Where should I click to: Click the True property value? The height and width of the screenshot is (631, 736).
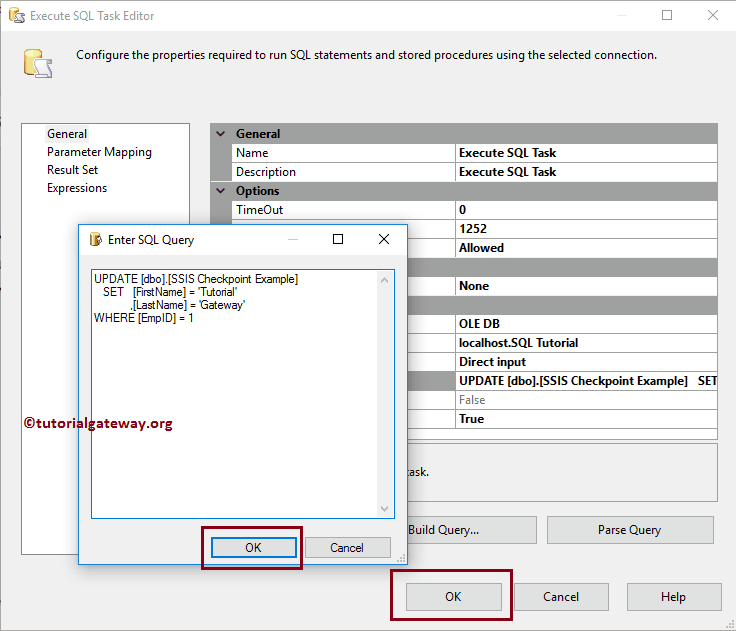click(x=586, y=419)
